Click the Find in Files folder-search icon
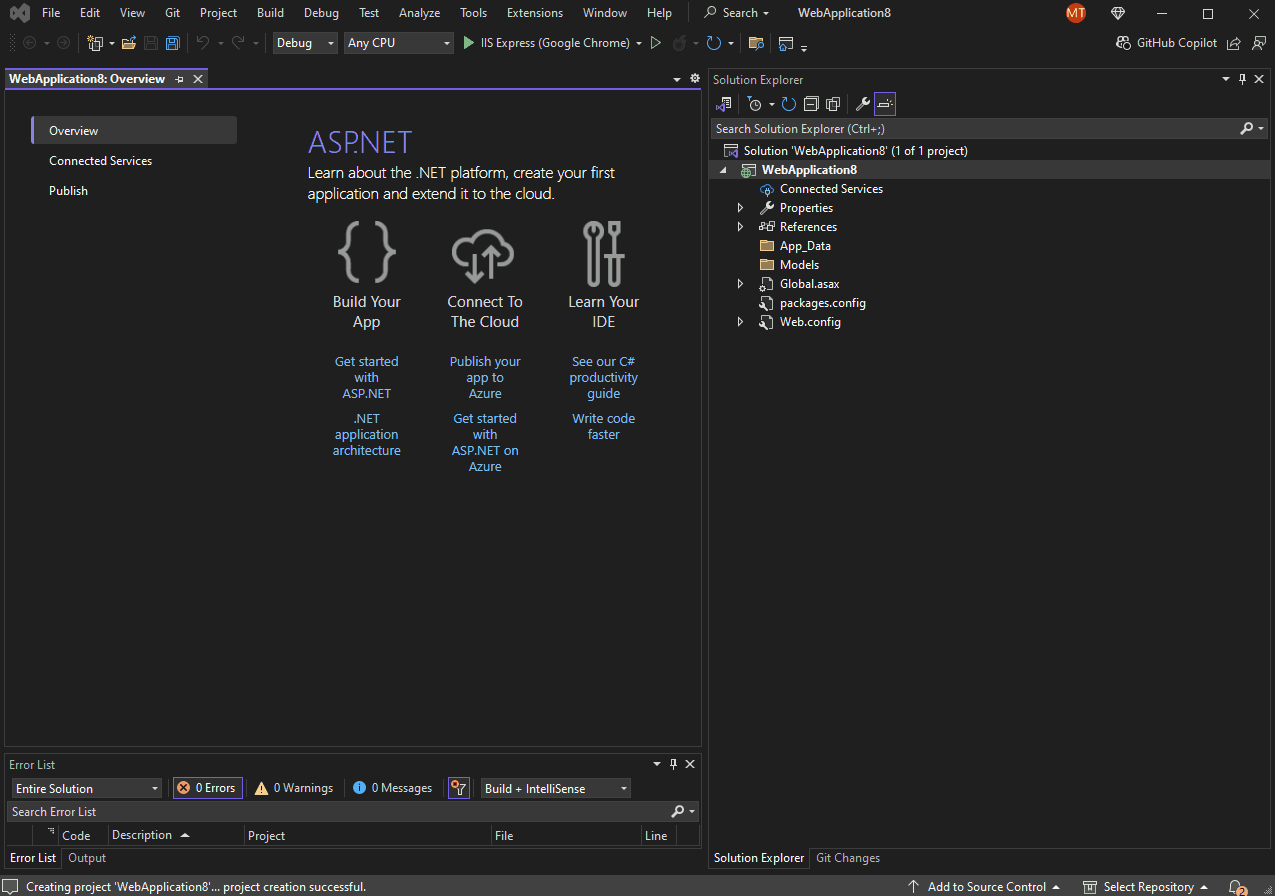The height and width of the screenshot is (896, 1275). pyautogui.click(x=756, y=43)
